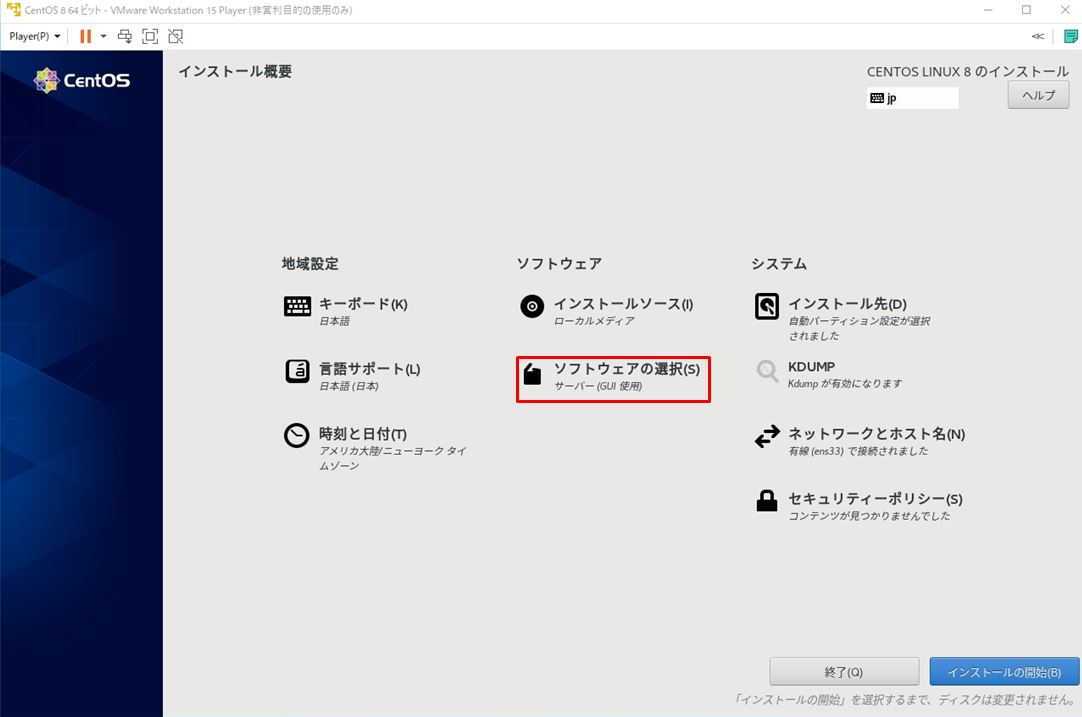The width and height of the screenshot is (1082, 717).
Task: Click the Send Ctrl+Alt+Del VMware icon
Action: point(125,36)
